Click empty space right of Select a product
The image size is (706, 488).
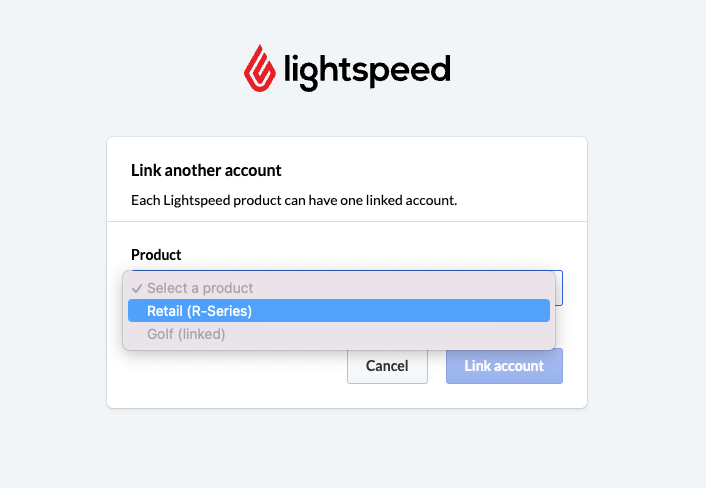[x=401, y=288]
